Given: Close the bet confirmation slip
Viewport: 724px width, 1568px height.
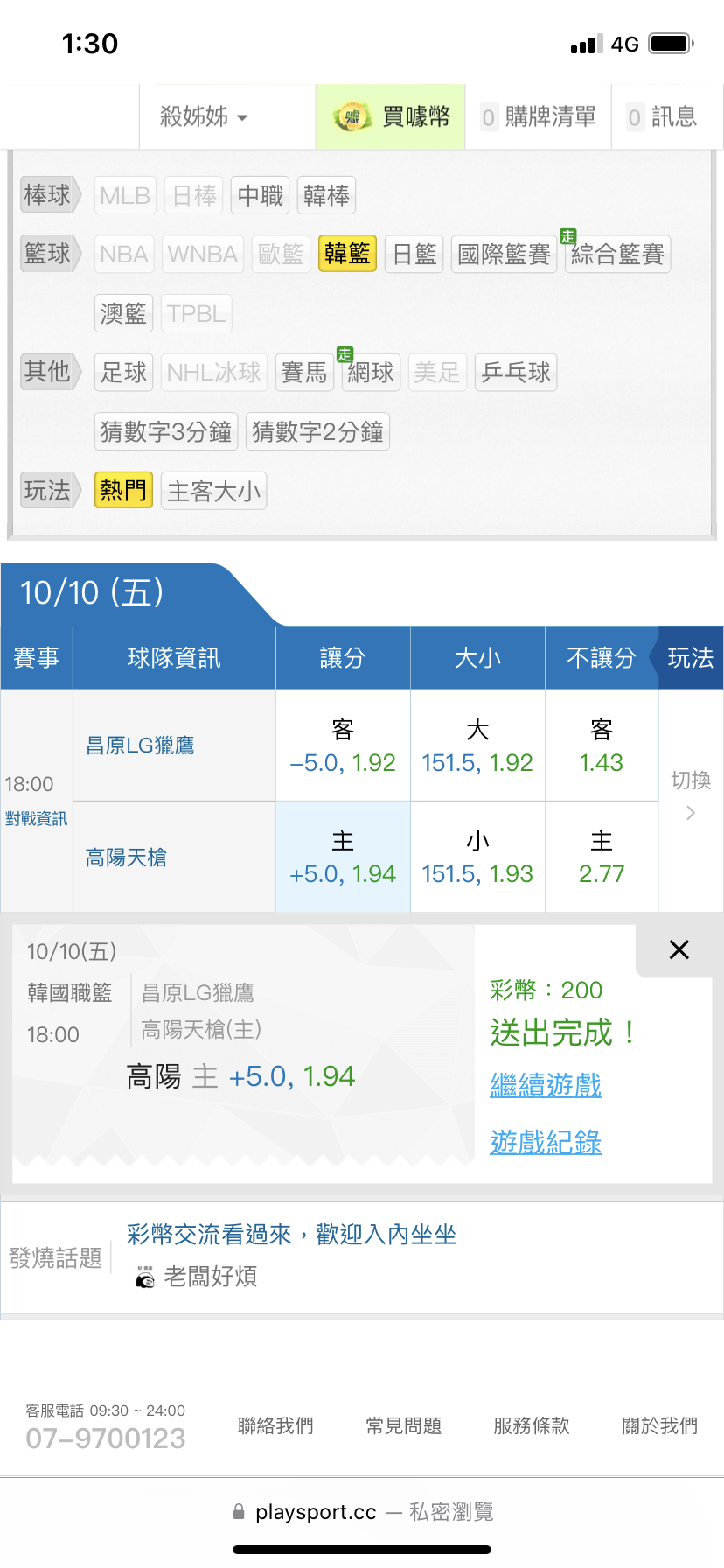Looking at the screenshot, I should [679, 949].
